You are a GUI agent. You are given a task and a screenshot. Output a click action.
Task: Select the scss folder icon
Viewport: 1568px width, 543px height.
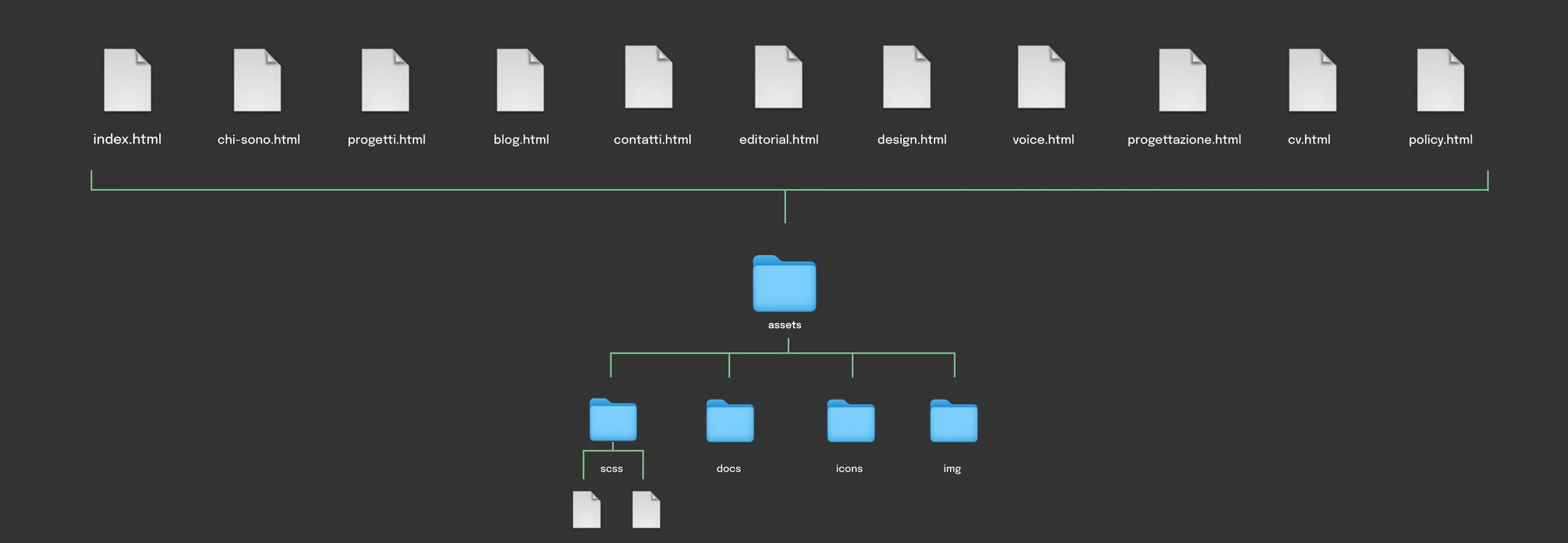[613, 420]
